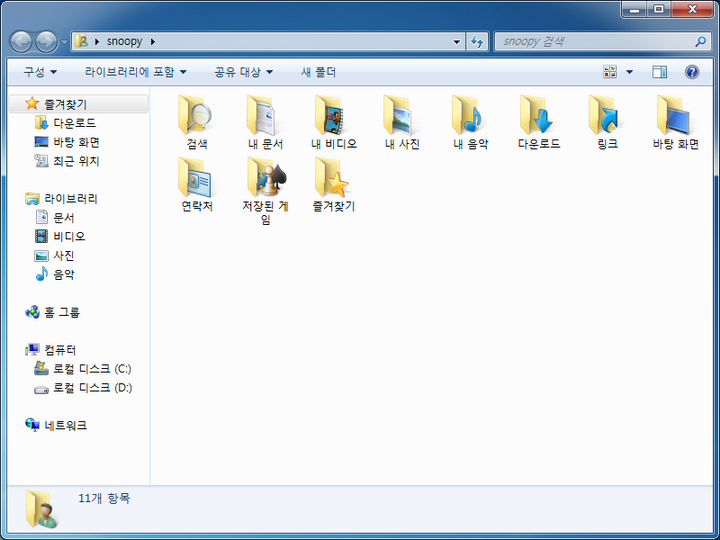The width and height of the screenshot is (720, 540).
Task: Select the 연락처 folder icon
Action: click(196, 177)
